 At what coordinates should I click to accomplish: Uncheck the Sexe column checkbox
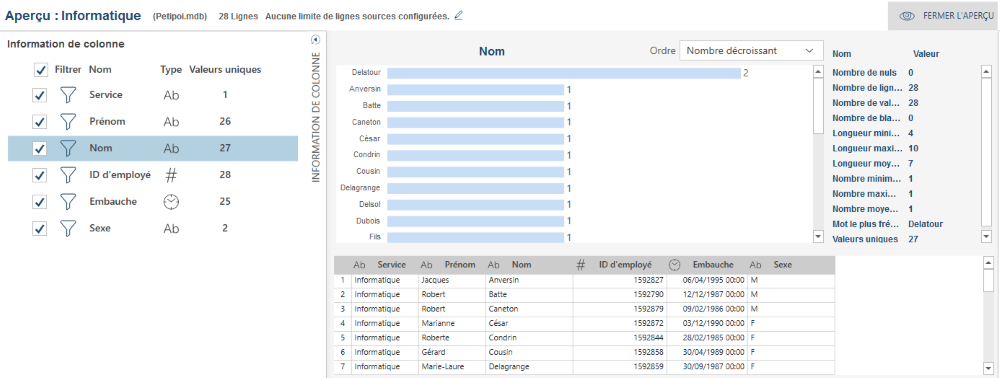click(40, 229)
